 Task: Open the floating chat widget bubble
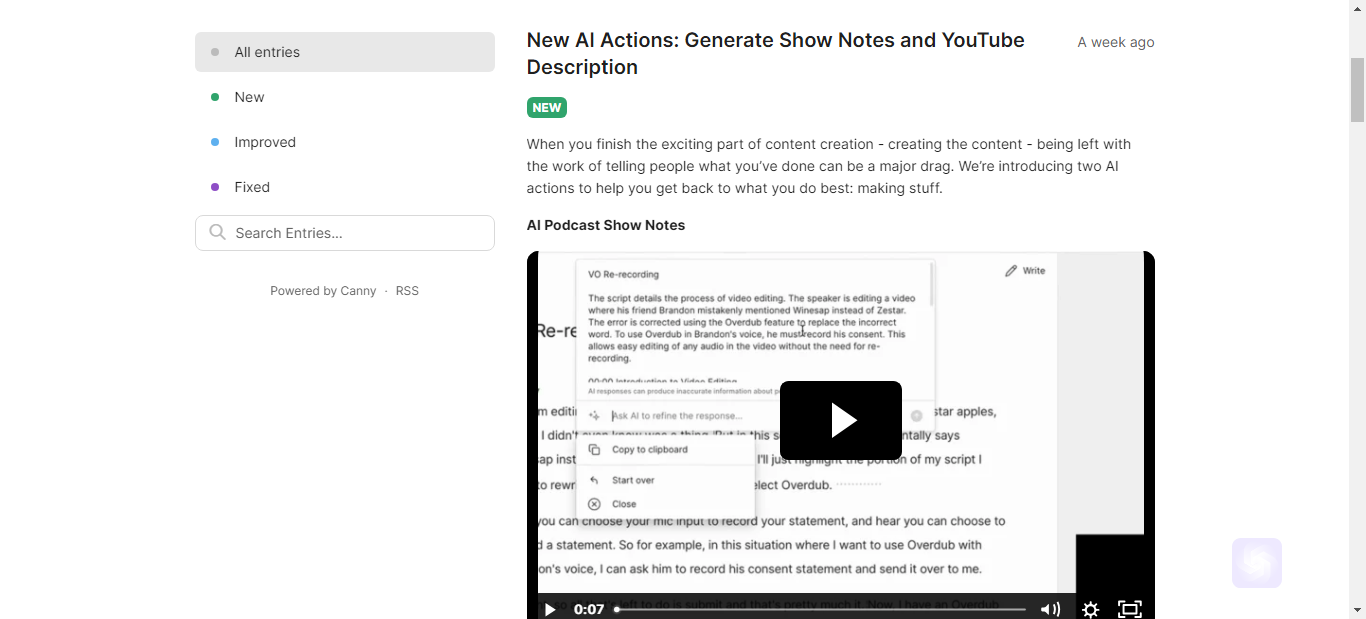pos(1257,563)
